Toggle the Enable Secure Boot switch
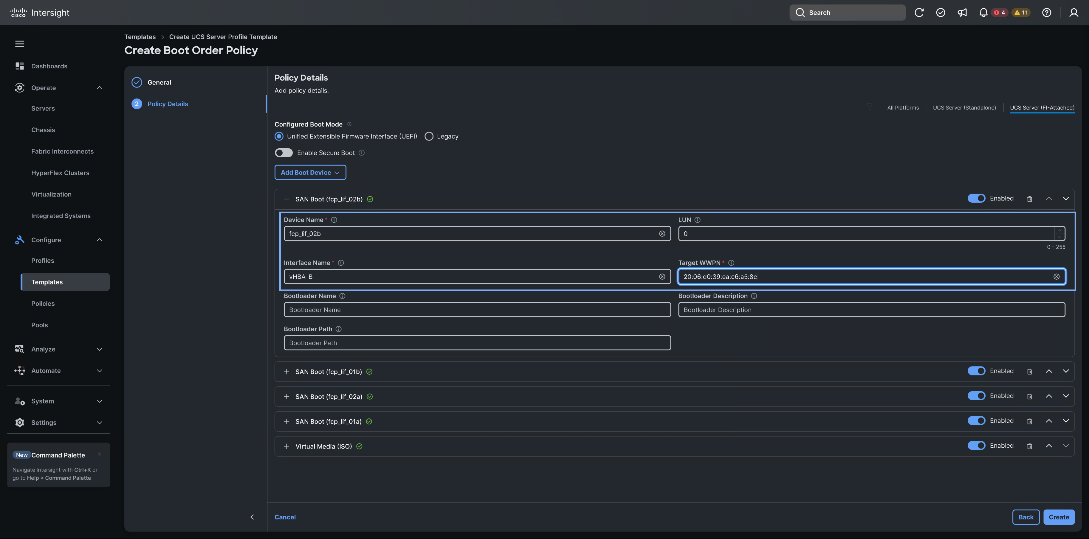The width and height of the screenshot is (1089, 539). (x=283, y=153)
